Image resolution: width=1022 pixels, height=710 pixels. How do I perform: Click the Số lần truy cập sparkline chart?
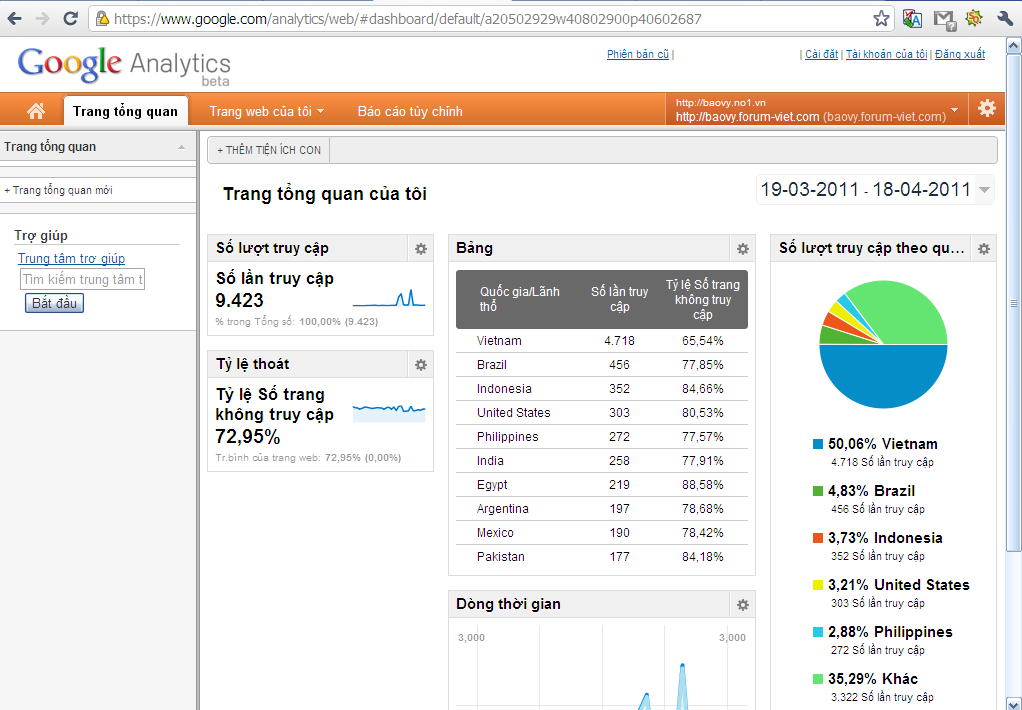pyautogui.click(x=389, y=298)
